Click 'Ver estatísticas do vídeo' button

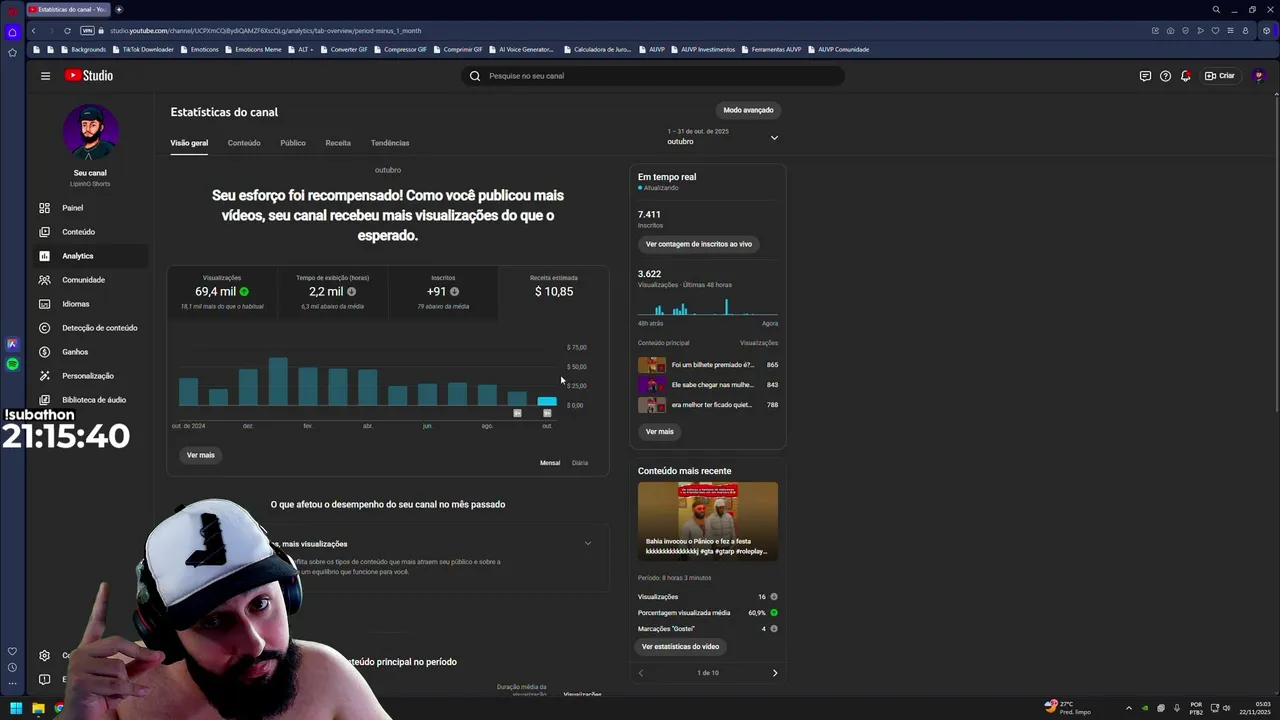[680, 647]
